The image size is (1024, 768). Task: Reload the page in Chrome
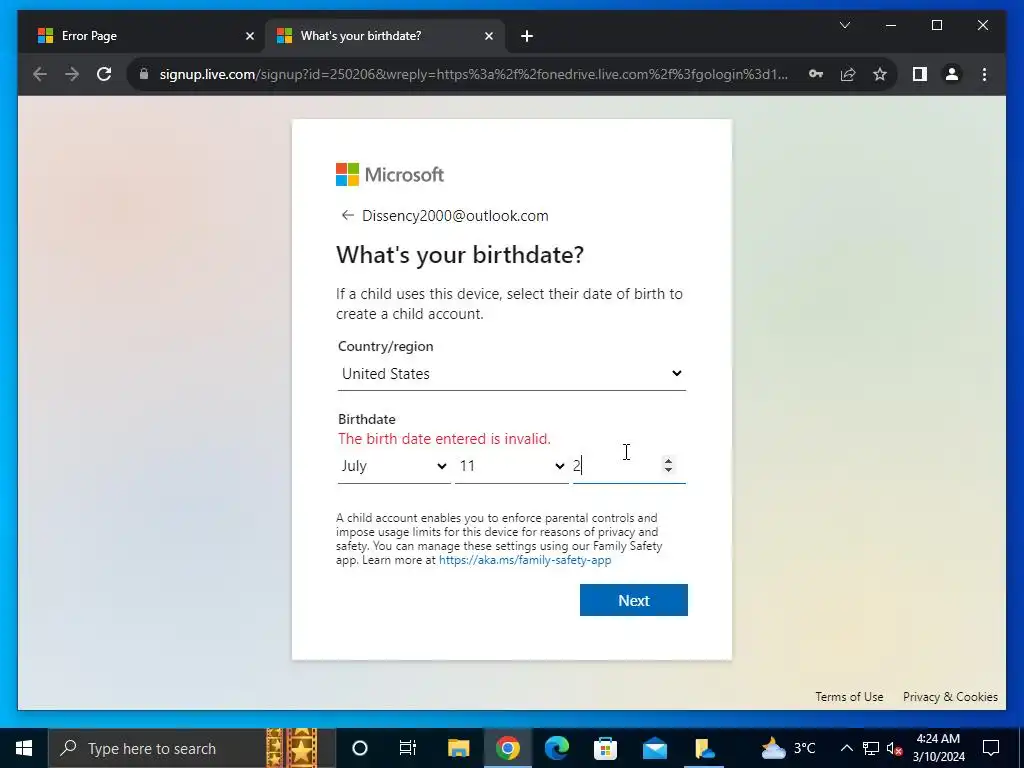(104, 74)
